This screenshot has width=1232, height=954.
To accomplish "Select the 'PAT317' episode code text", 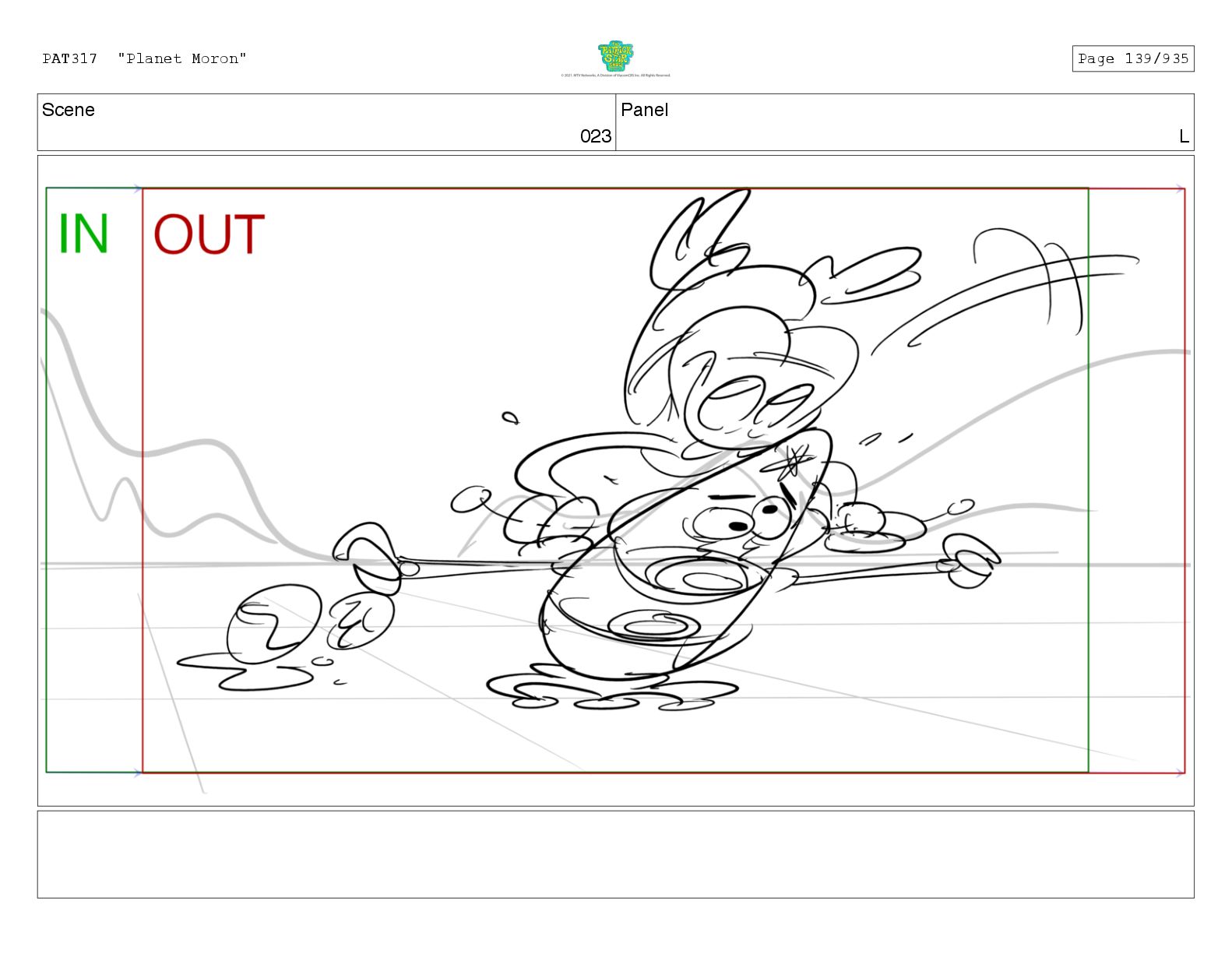I will pos(70,58).
